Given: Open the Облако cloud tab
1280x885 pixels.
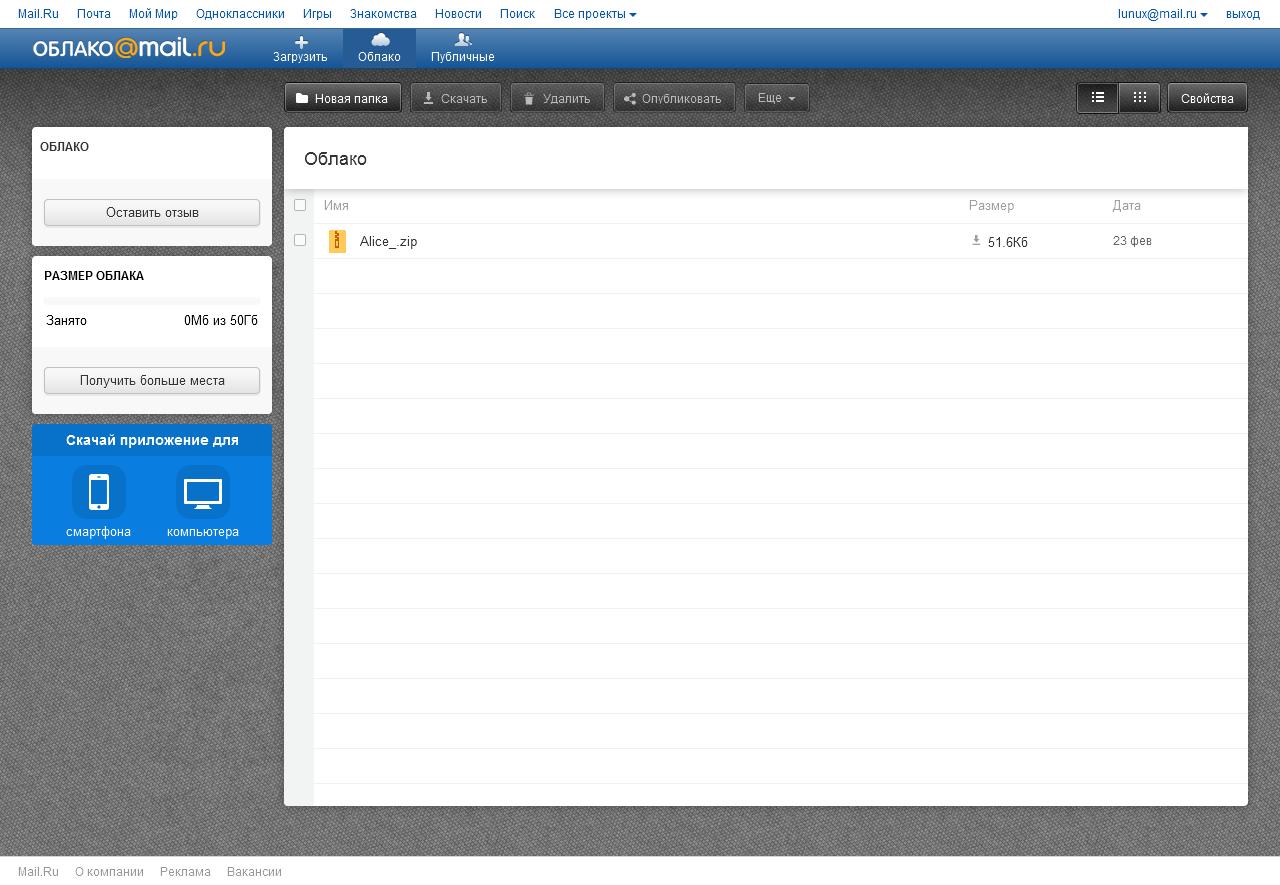Looking at the screenshot, I should 379,48.
